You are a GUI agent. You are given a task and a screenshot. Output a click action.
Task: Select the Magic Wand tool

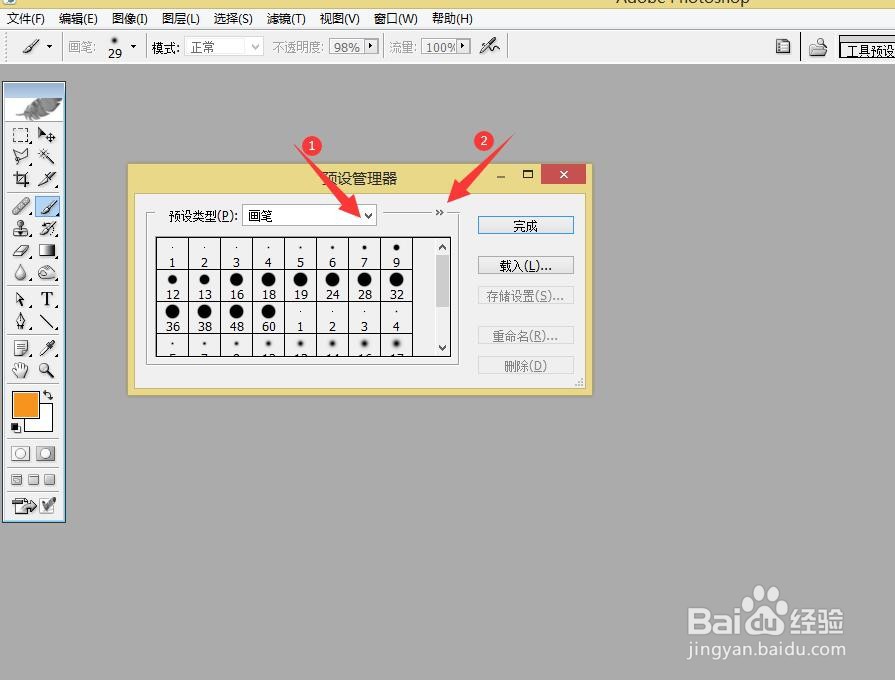click(x=46, y=156)
